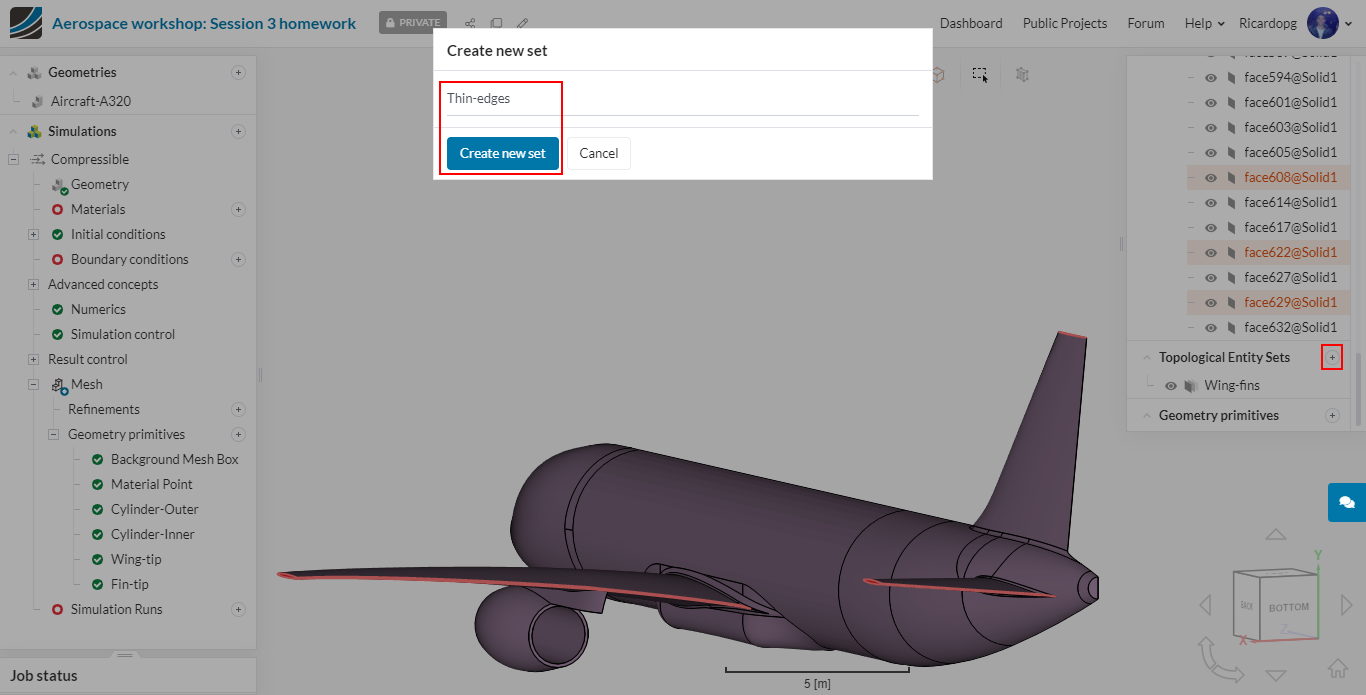Select the Wing-tip primitive
The image size is (1366, 695).
[136, 559]
